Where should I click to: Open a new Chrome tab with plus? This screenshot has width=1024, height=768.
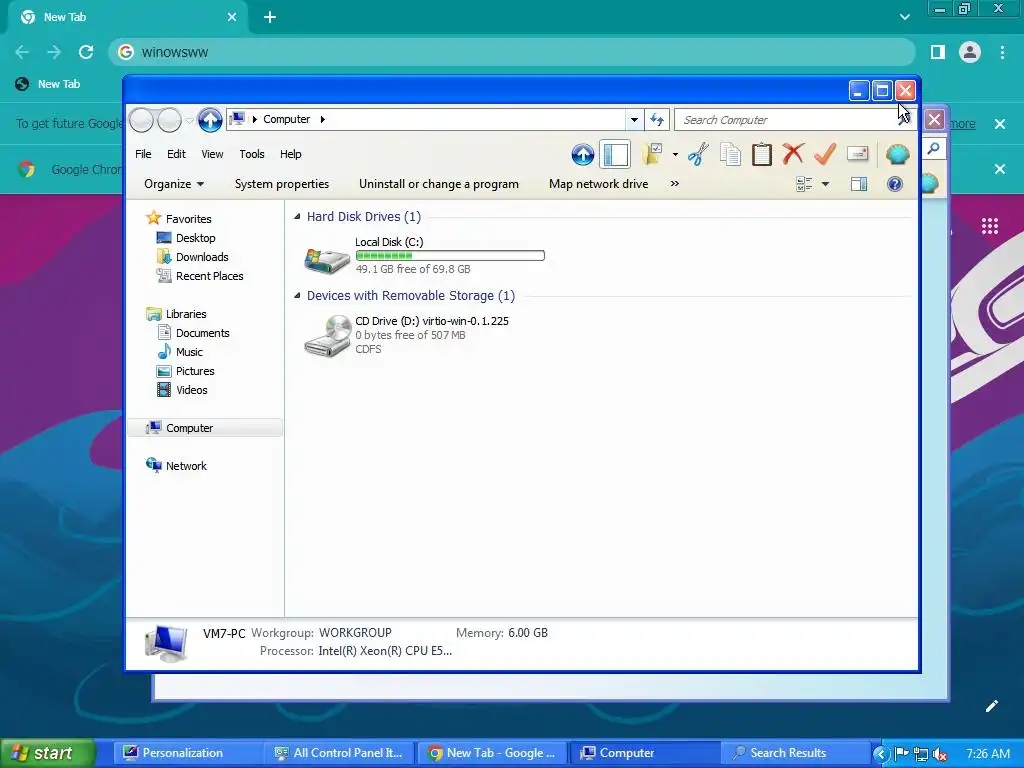pyautogui.click(x=270, y=17)
